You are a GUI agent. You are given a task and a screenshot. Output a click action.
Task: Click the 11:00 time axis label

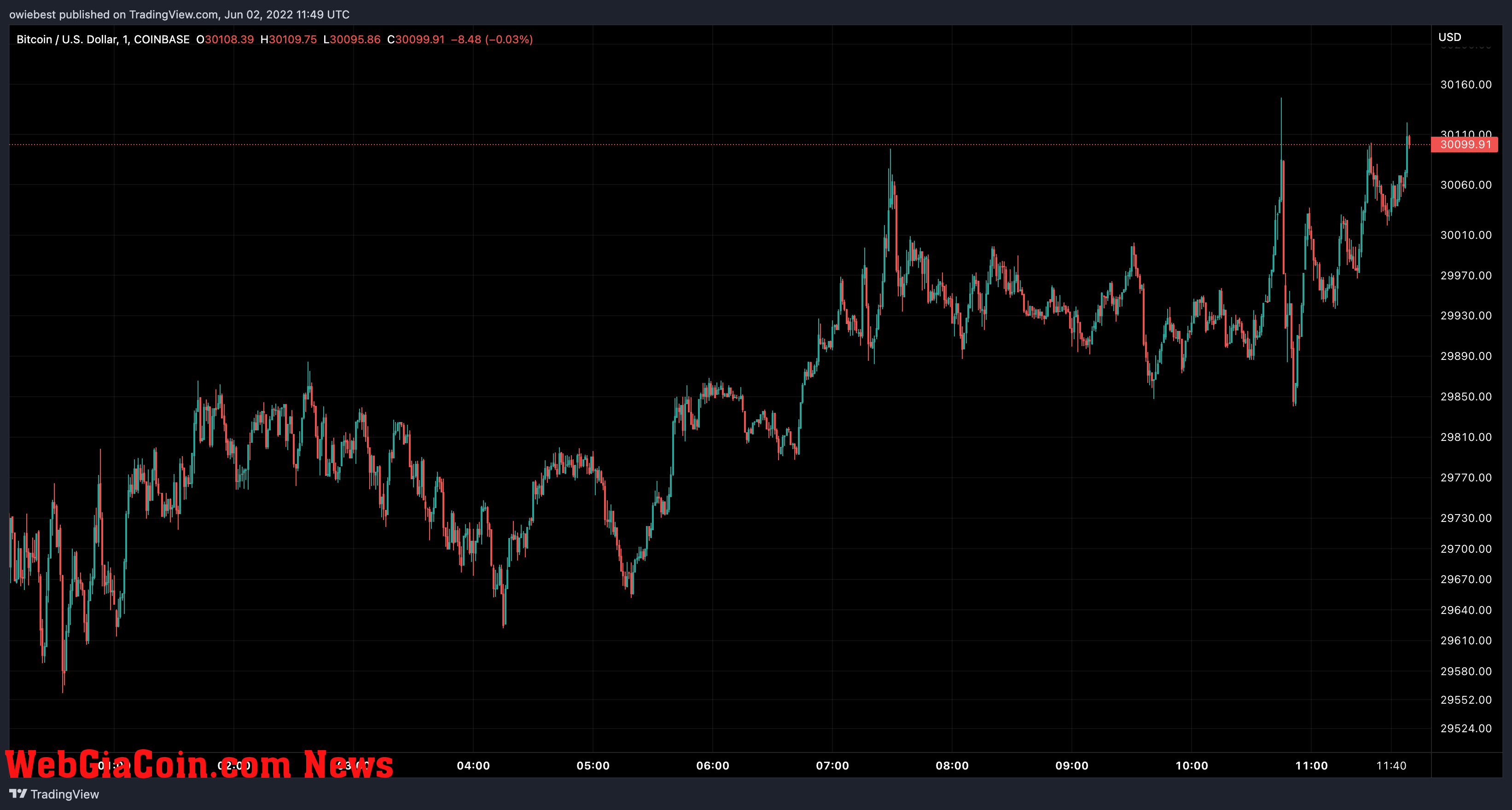(x=1311, y=765)
